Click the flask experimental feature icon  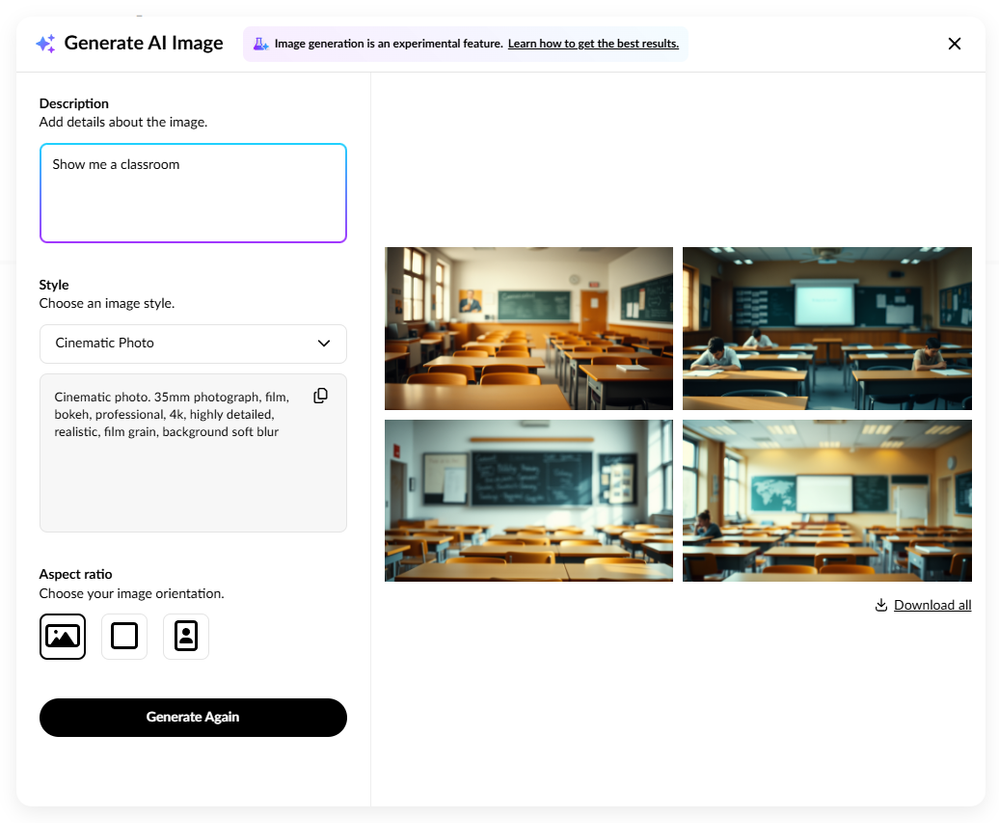coord(261,43)
